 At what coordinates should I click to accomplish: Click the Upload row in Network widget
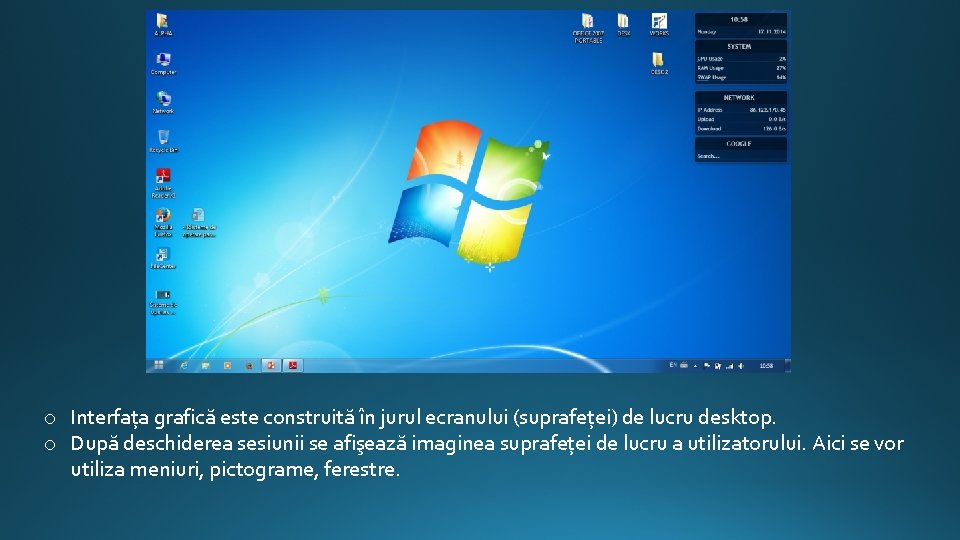tap(741, 119)
